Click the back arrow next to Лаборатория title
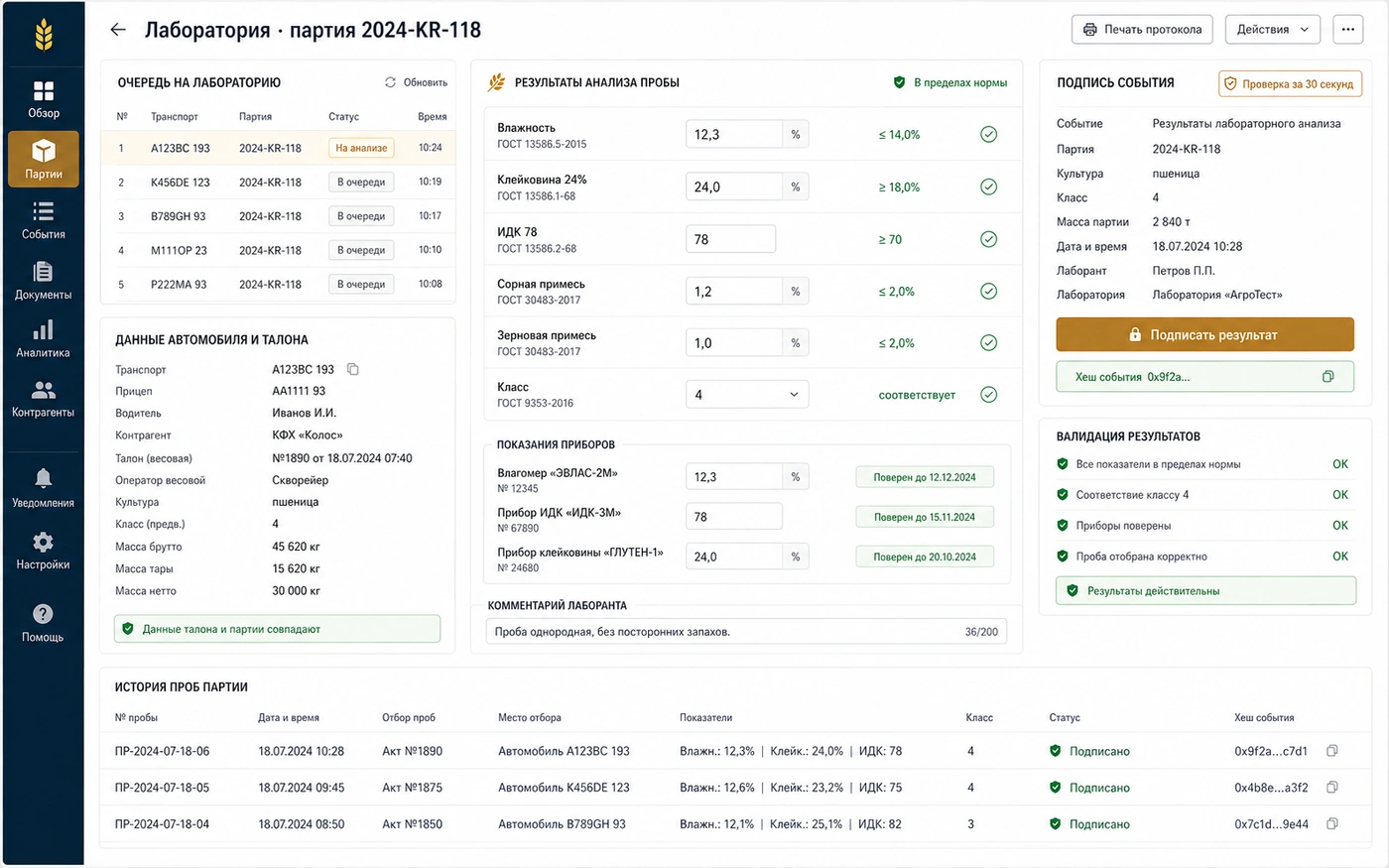The image size is (1389, 868). [118, 30]
